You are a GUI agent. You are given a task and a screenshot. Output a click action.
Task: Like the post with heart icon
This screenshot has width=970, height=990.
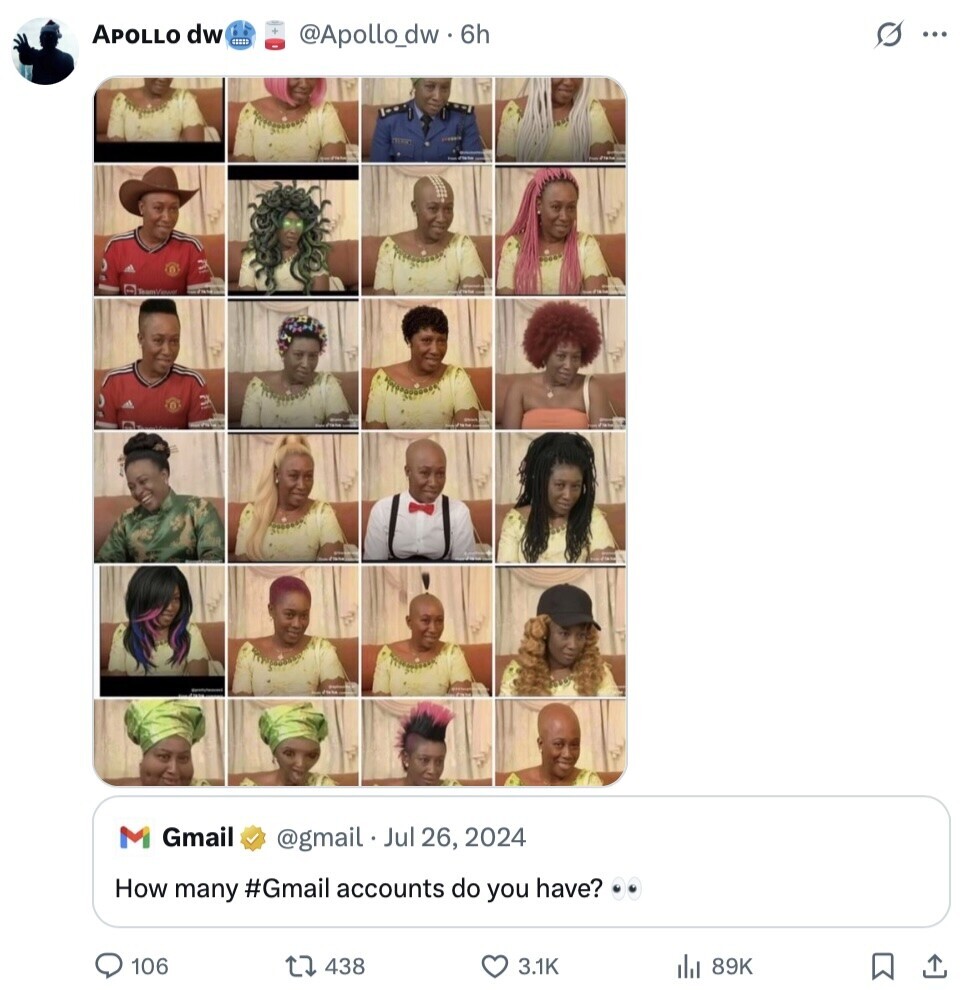click(x=495, y=965)
